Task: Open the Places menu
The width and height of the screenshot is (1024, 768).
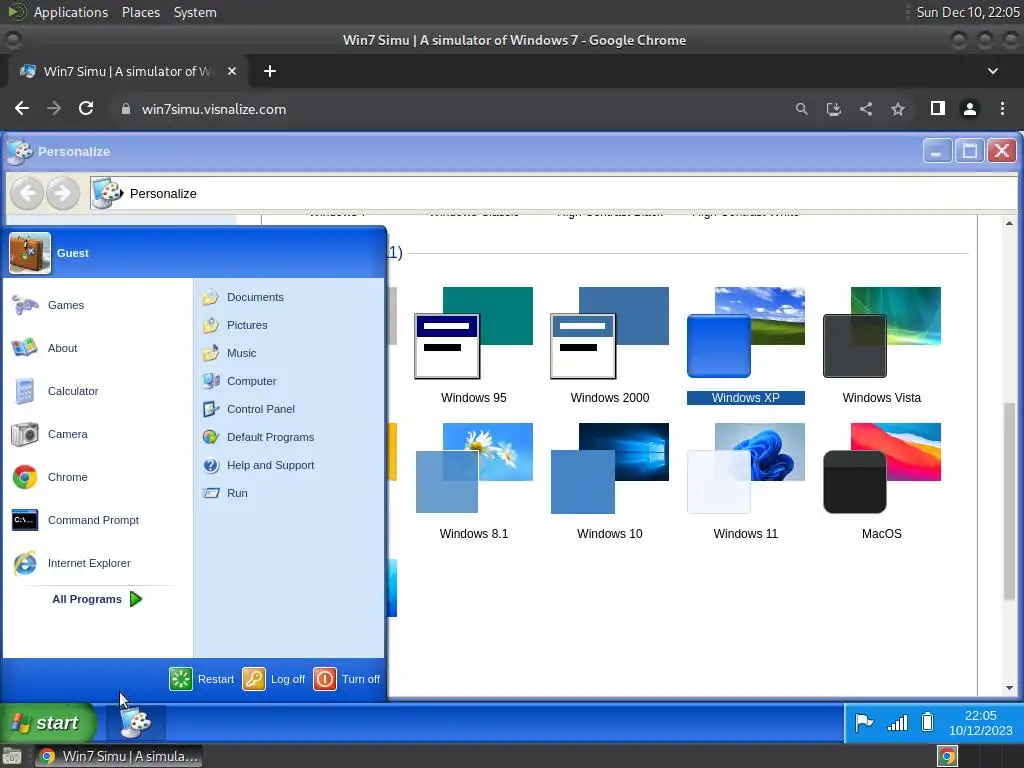Action: click(140, 12)
